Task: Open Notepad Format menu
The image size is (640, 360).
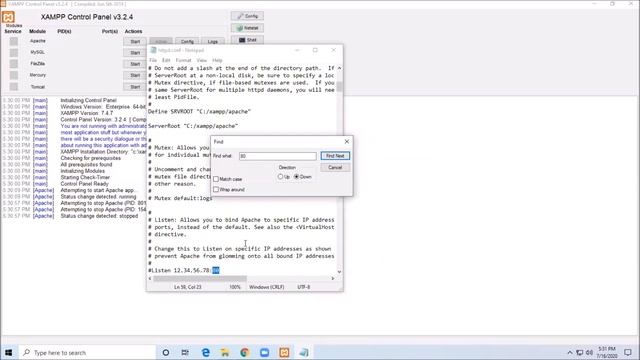Action: pos(183,60)
